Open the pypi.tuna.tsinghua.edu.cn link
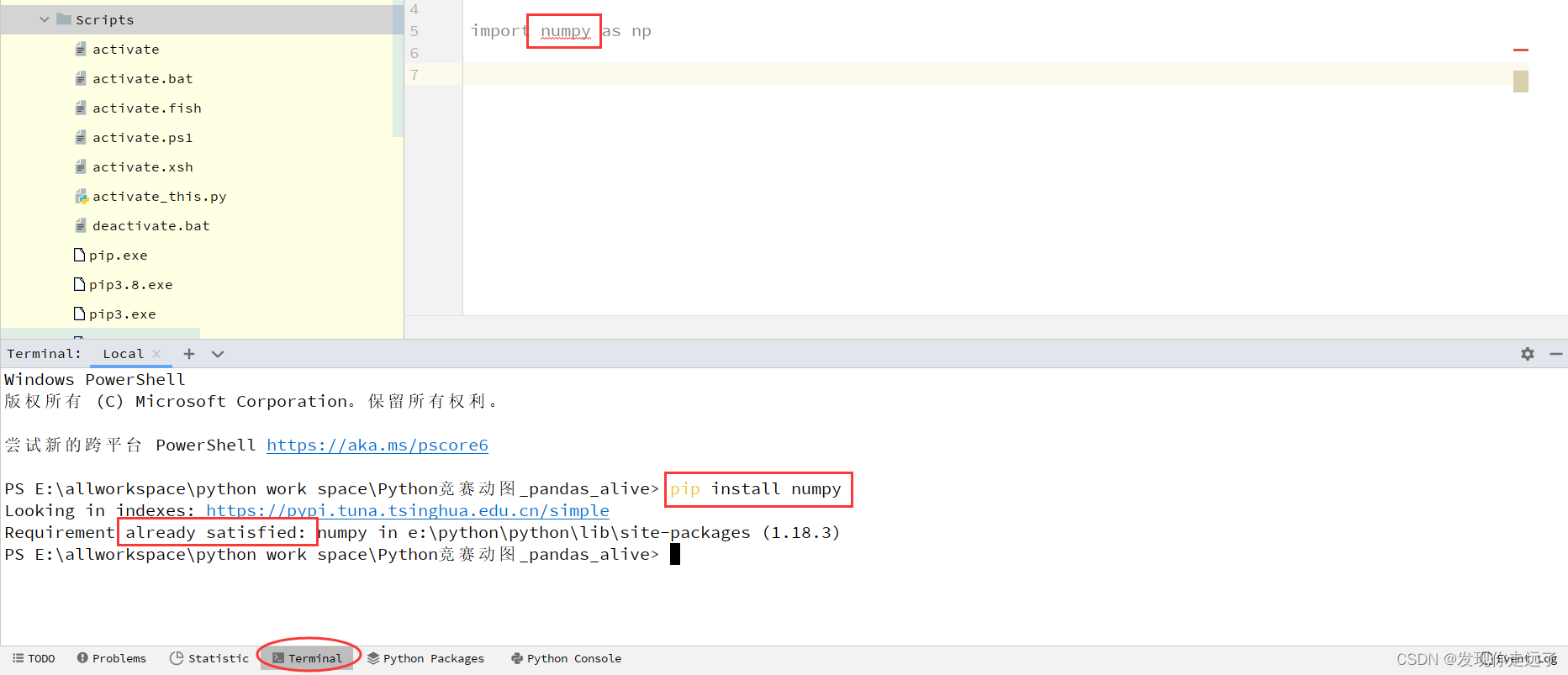The width and height of the screenshot is (1568, 675). point(408,511)
